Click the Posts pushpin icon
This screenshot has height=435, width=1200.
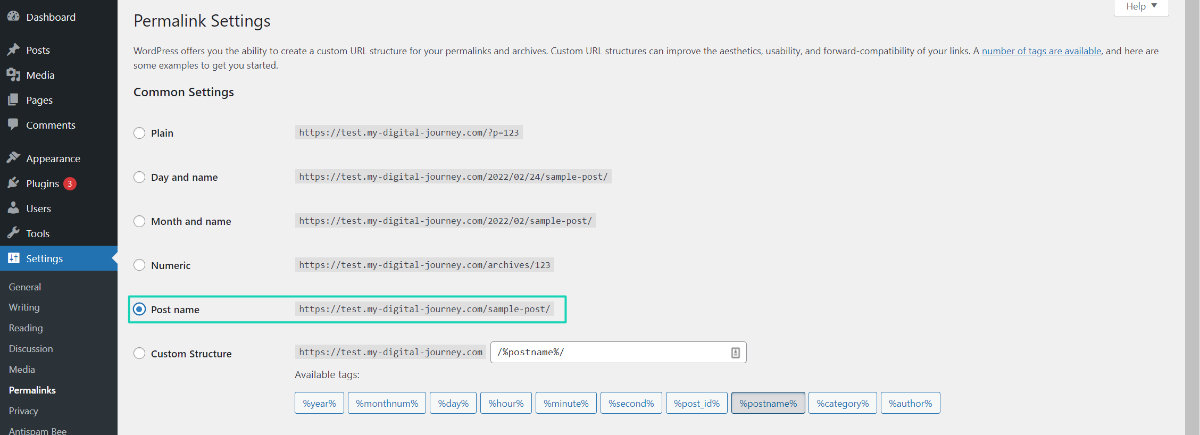pos(13,50)
